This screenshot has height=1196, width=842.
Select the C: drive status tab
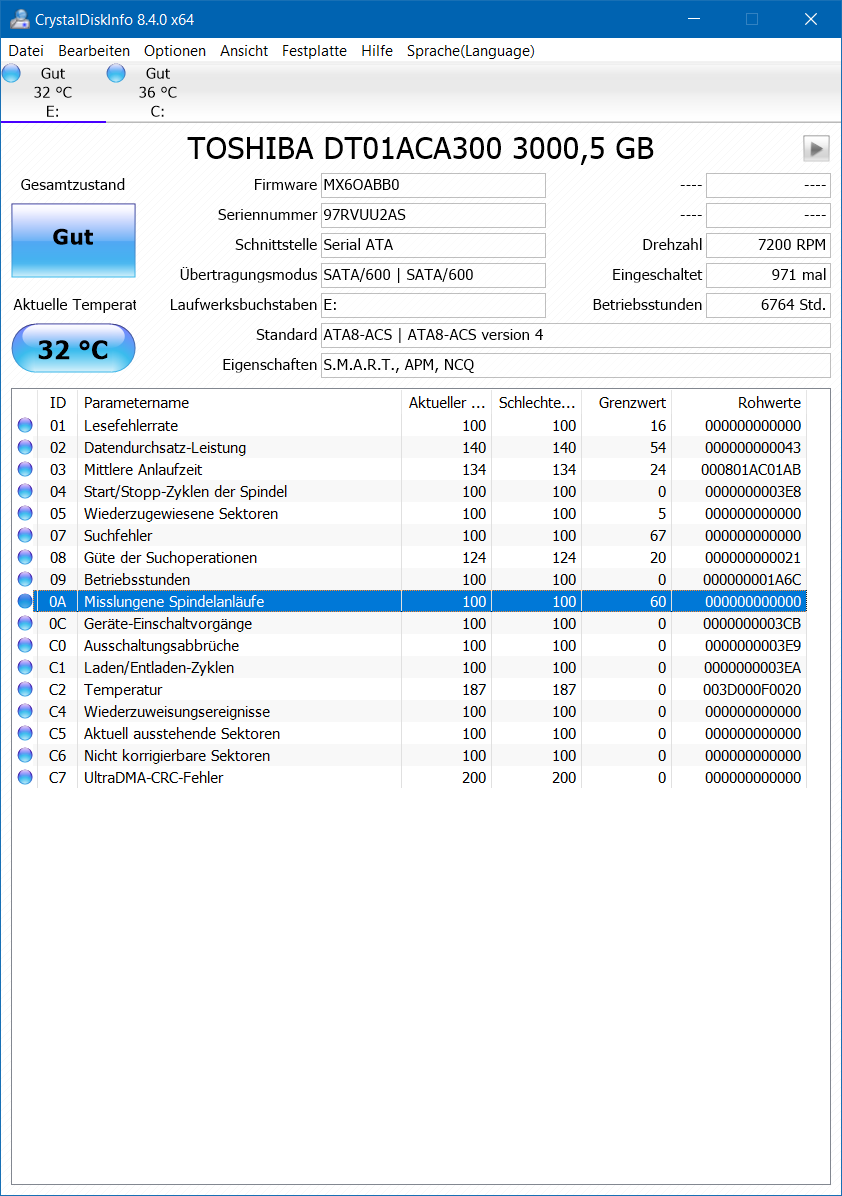158,92
